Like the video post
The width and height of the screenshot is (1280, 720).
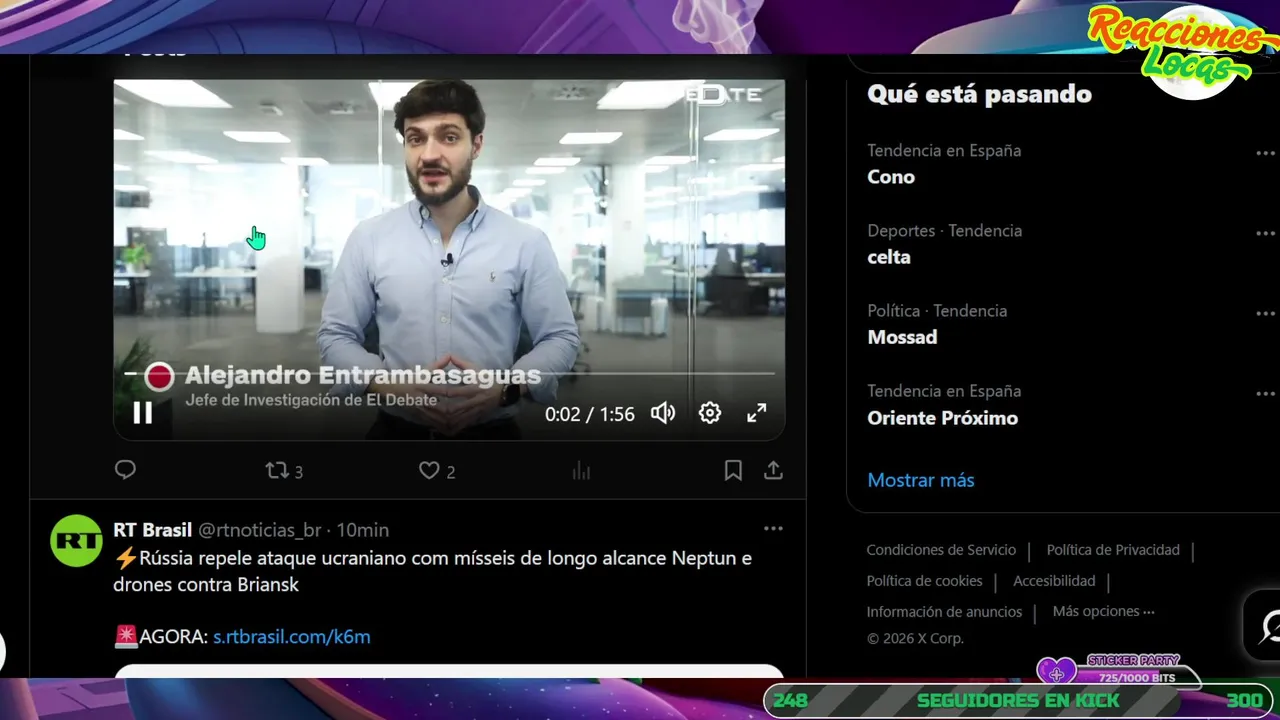coord(437,471)
